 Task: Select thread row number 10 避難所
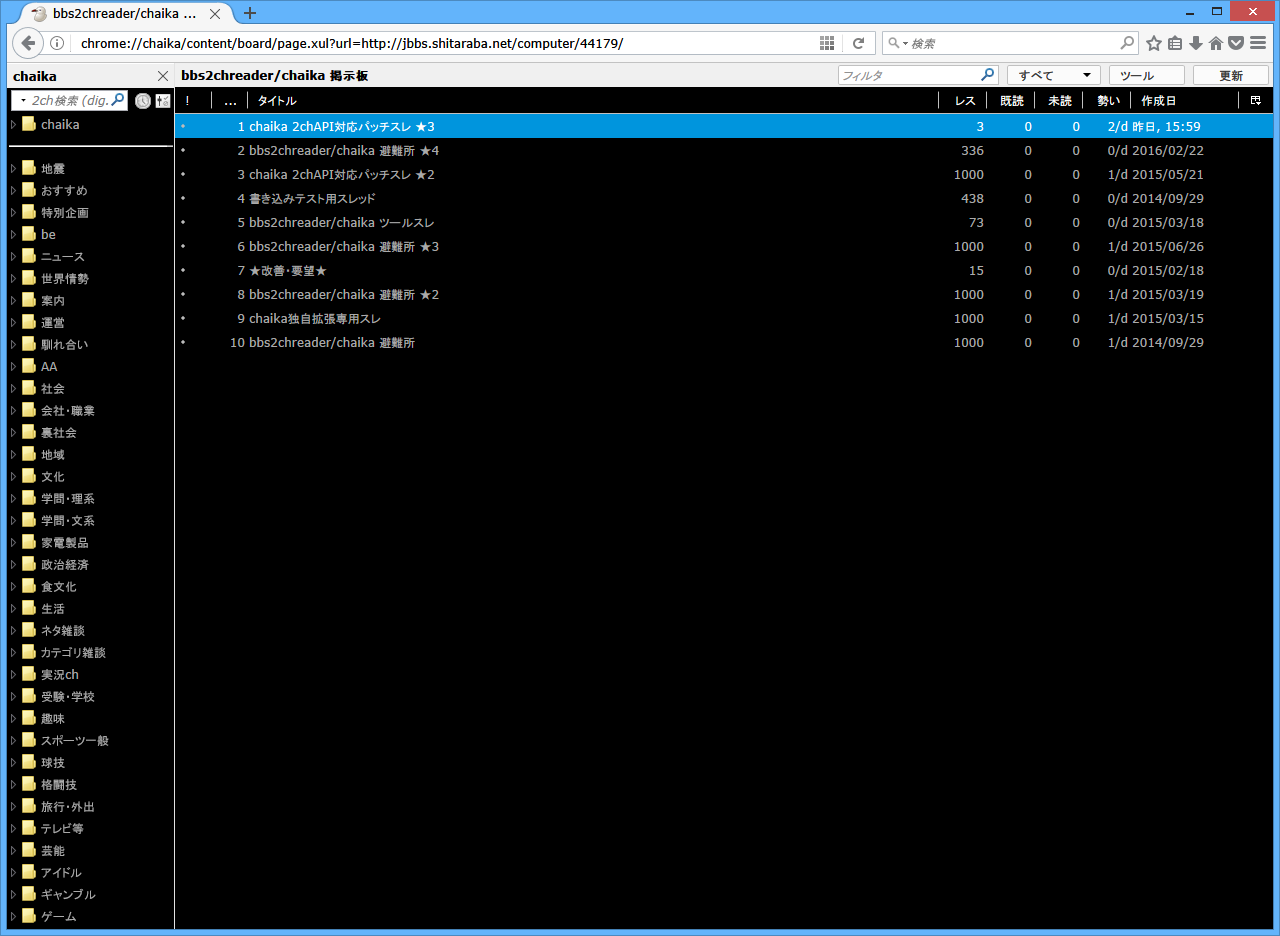(724, 342)
